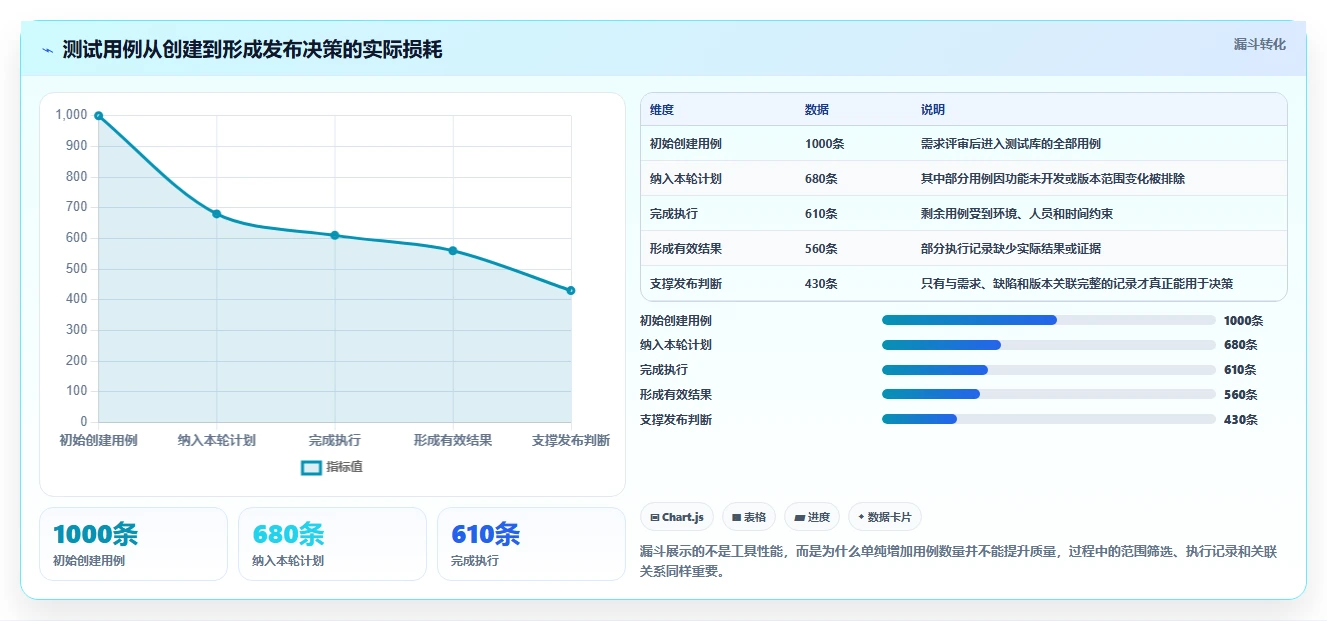Screen dimensions: 1327x621
Task: Open the 610条 data card
Action: pyautogui.click(x=531, y=544)
